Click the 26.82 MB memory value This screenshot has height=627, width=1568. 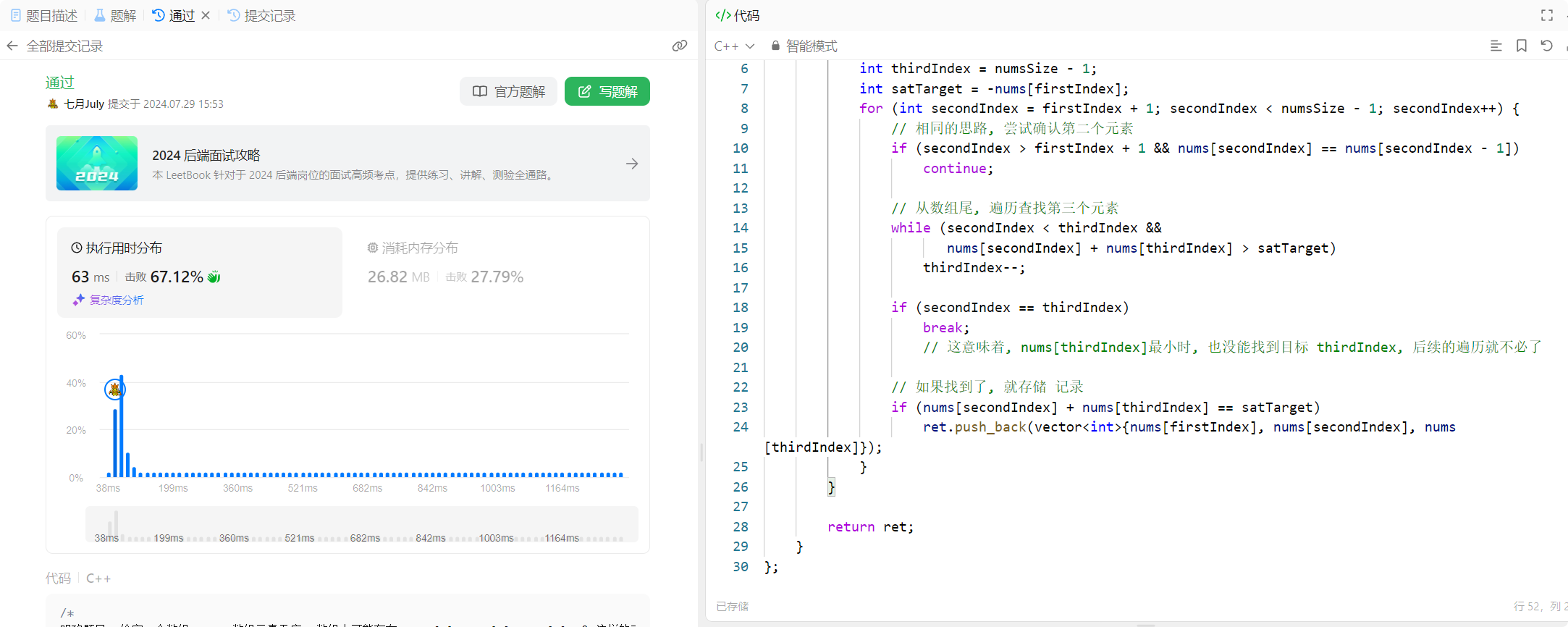(x=398, y=277)
